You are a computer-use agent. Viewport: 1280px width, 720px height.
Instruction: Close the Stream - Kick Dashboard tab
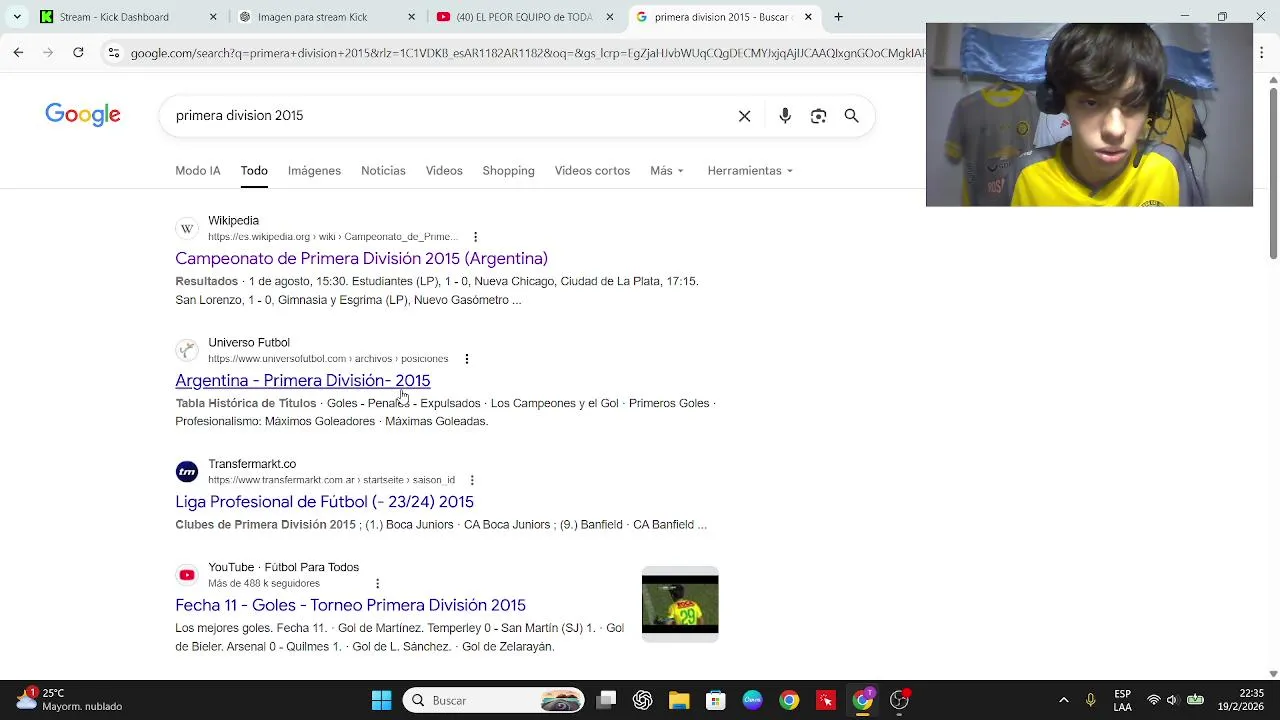213,17
